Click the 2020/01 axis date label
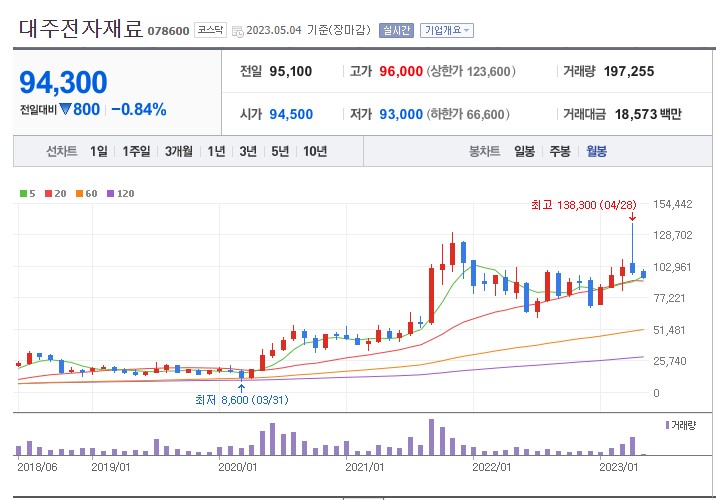716x500 pixels. 238,467
